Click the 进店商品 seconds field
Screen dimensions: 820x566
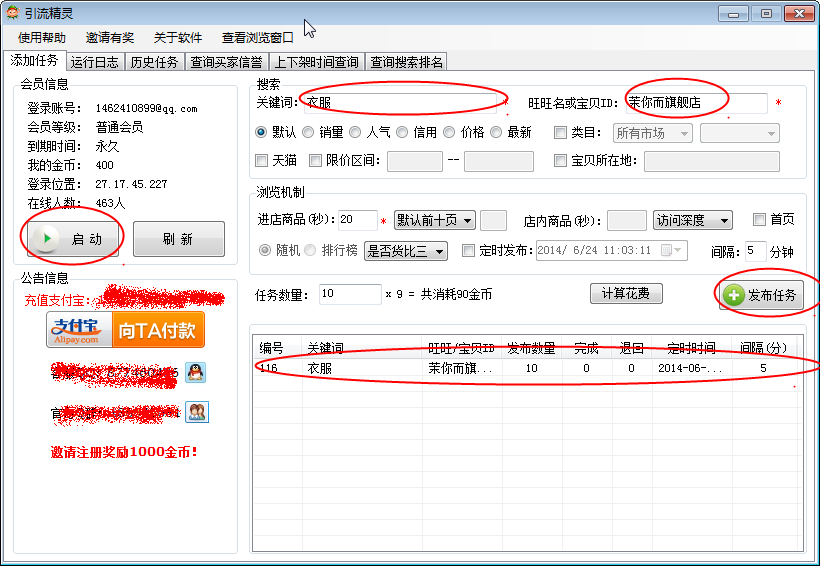coord(358,220)
